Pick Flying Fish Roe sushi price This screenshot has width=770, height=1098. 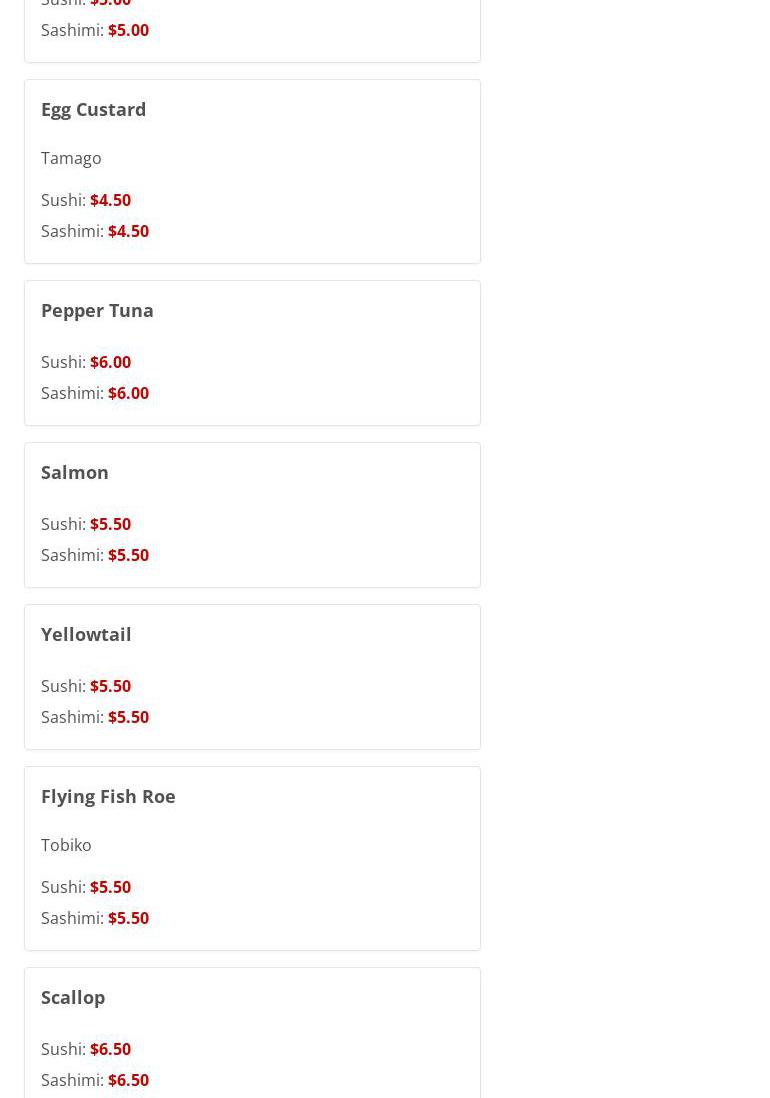[x=110, y=887]
